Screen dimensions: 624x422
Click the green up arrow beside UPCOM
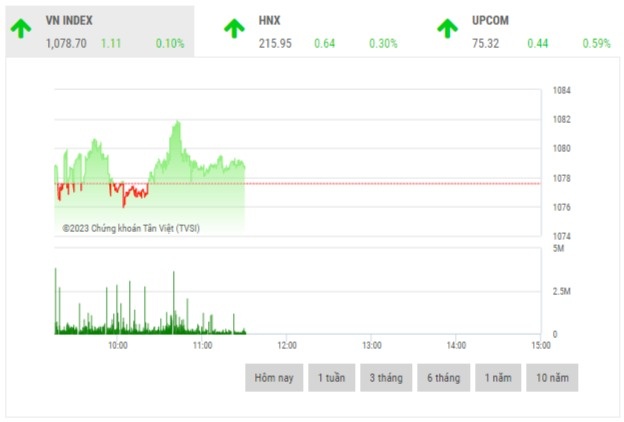pyautogui.click(x=447, y=28)
